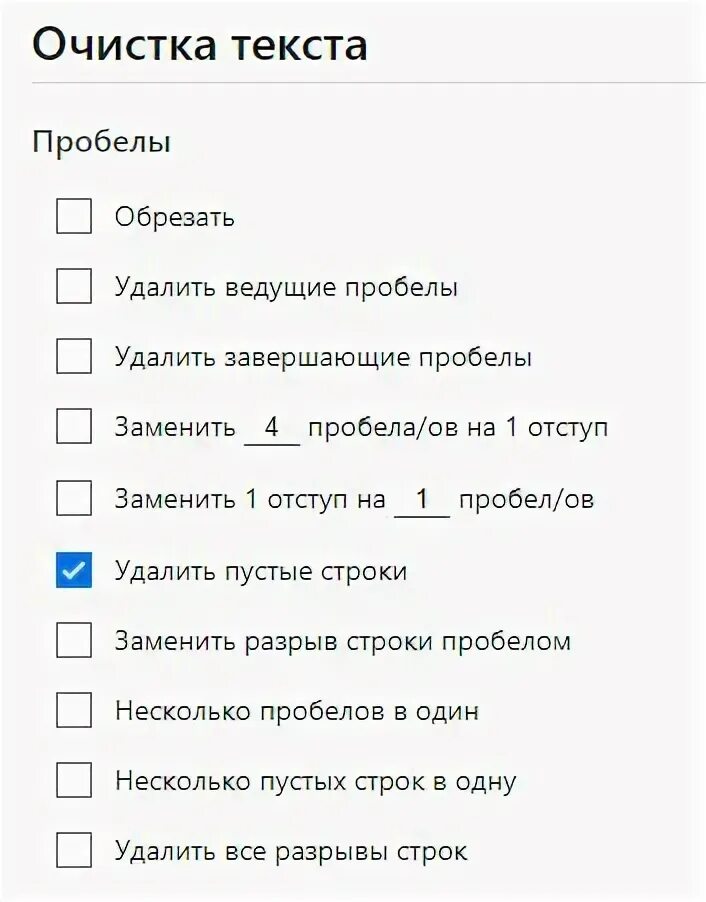706x902 pixels.
Task: Toggle checkbox 'Заменить 1 отступ на пробелов'
Action: pos(74,498)
